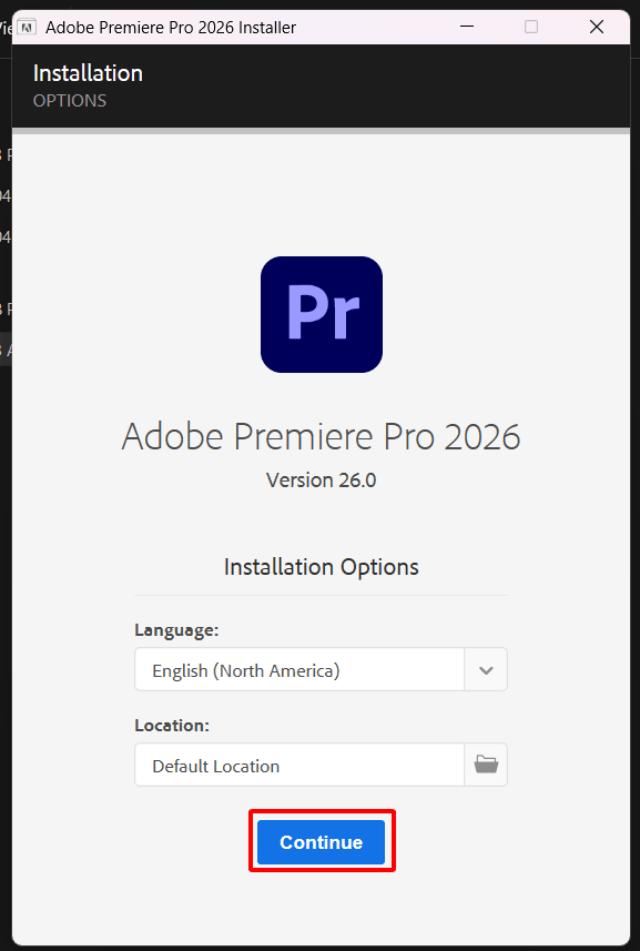Viewport: 640px width, 951px height.
Task: Open the folder browser using the folder icon
Action: tap(486, 763)
